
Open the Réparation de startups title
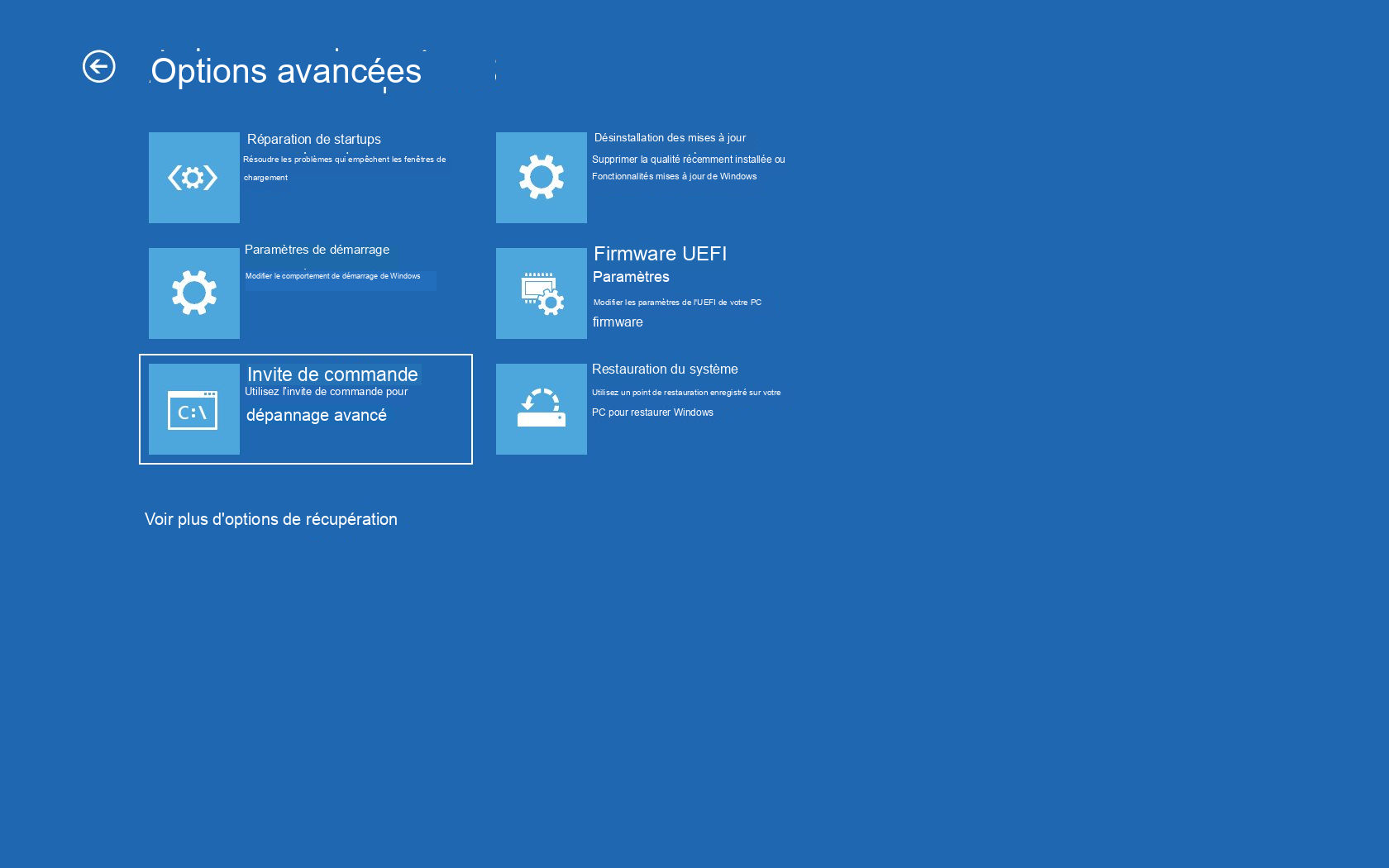(x=313, y=139)
